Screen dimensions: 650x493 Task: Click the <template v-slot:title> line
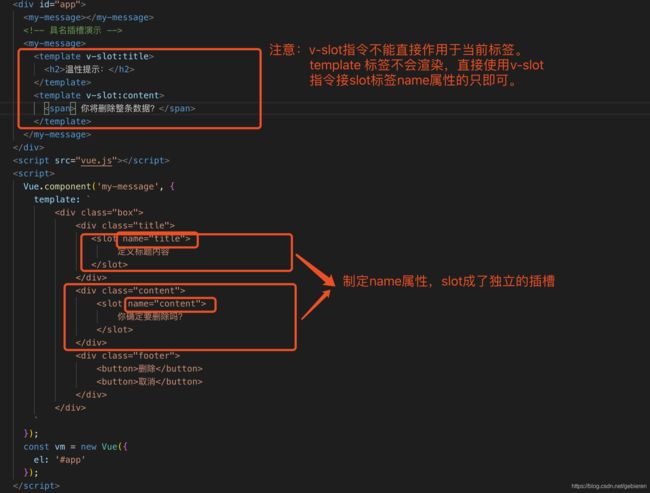tap(94, 56)
